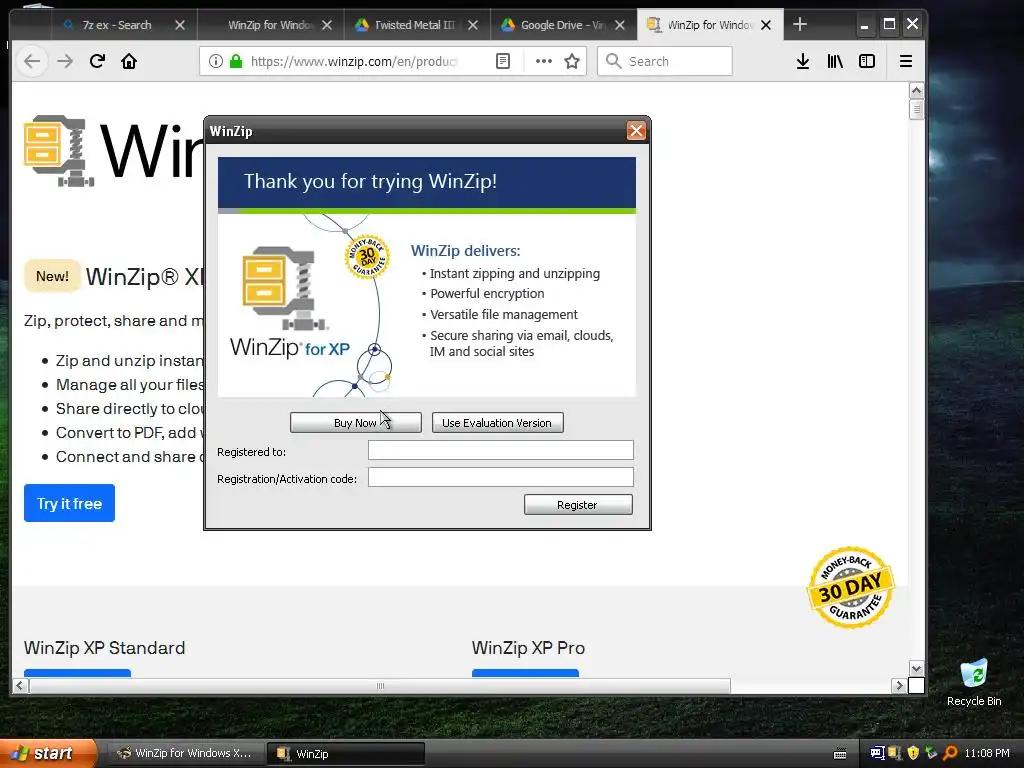The image size is (1024, 768).
Task: Click the WinZip logo on the web page
Action: (114, 150)
